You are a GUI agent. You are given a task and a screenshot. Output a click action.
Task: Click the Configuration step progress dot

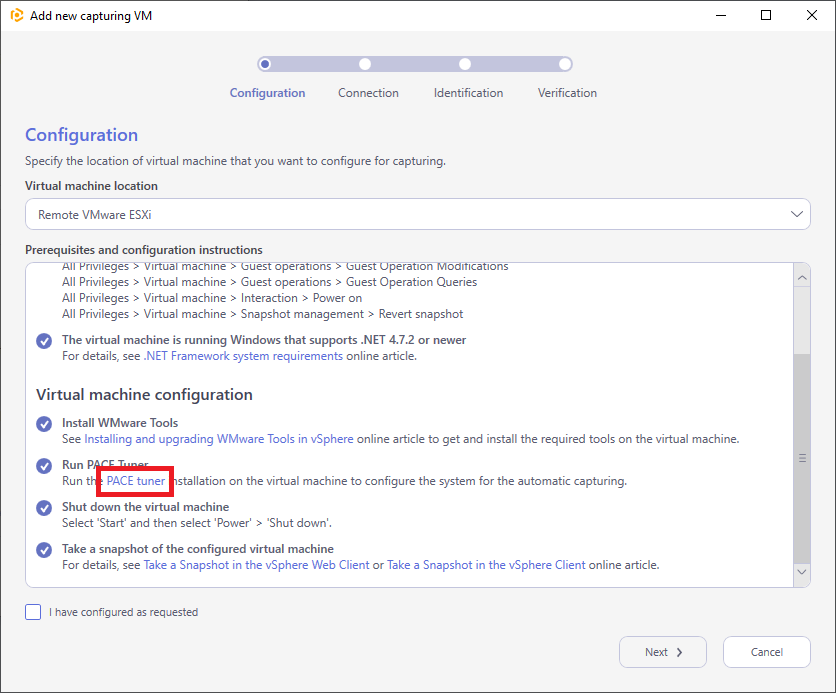coord(265,64)
